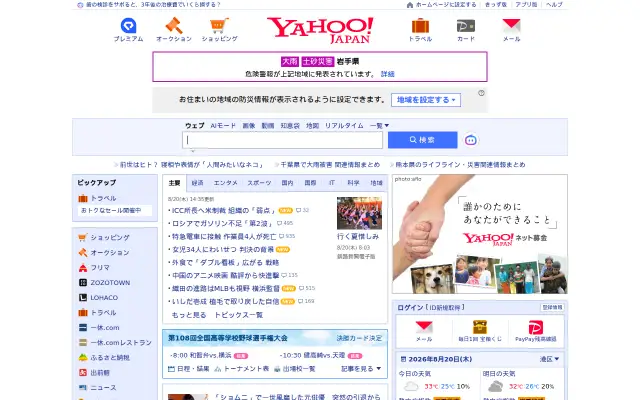Click the Yahoo! JAPAN logo
The width and height of the screenshot is (640, 400).
tap(320, 30)
